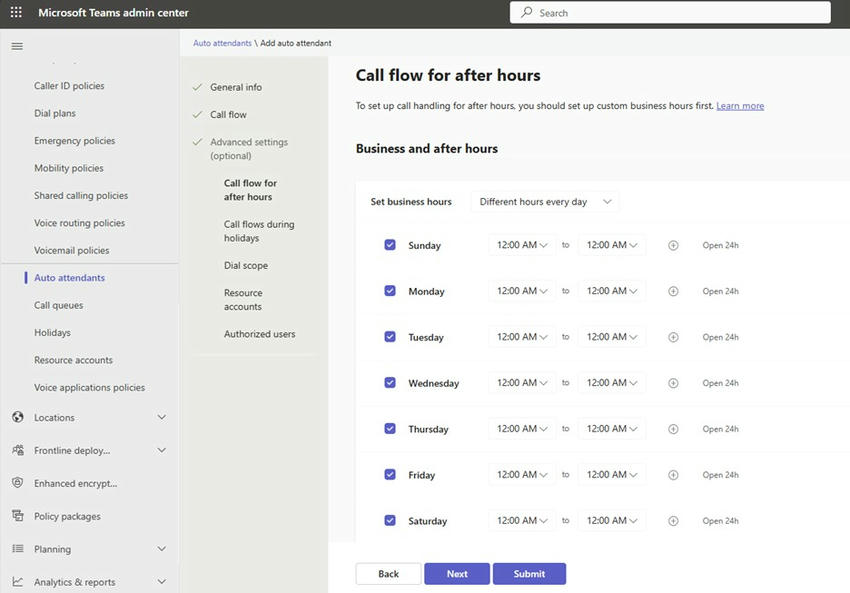Viewport: 850px width, 593px height.
Task: Uncheck the Monday checkbox
Action: click(390, 291)
